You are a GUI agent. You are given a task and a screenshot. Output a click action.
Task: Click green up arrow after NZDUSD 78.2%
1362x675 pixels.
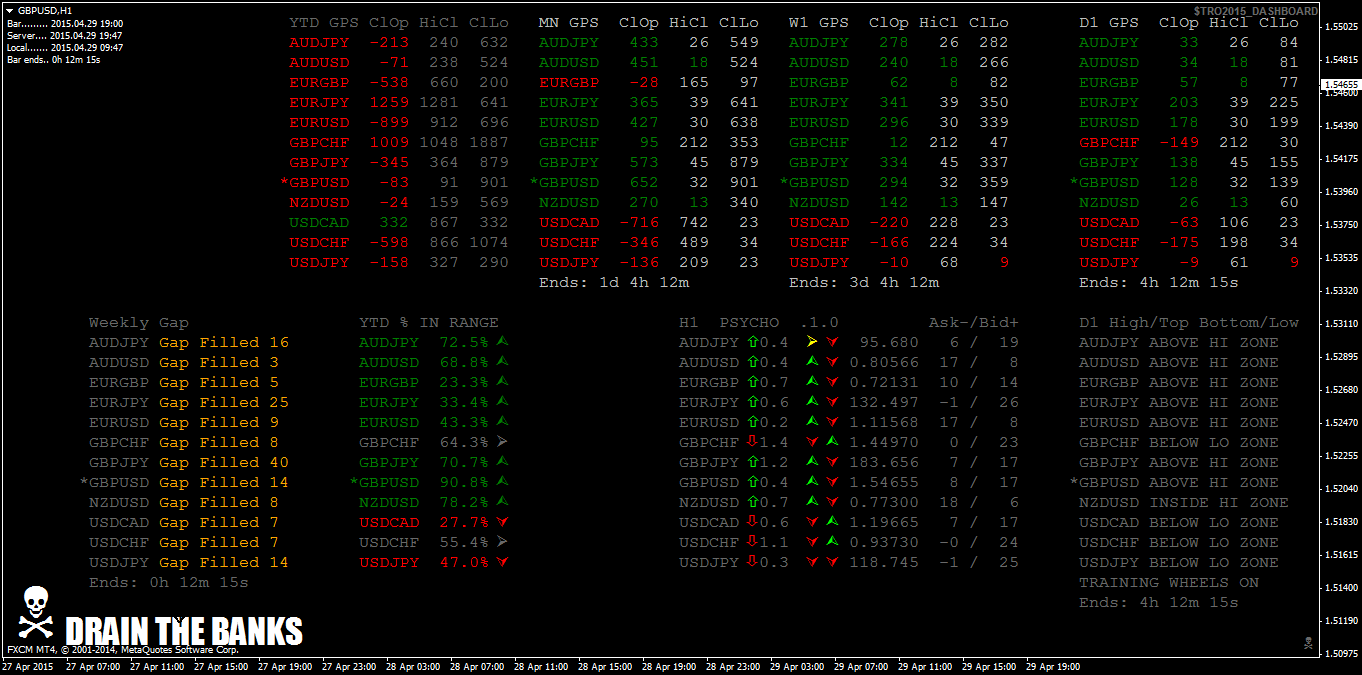pos(502,502)
